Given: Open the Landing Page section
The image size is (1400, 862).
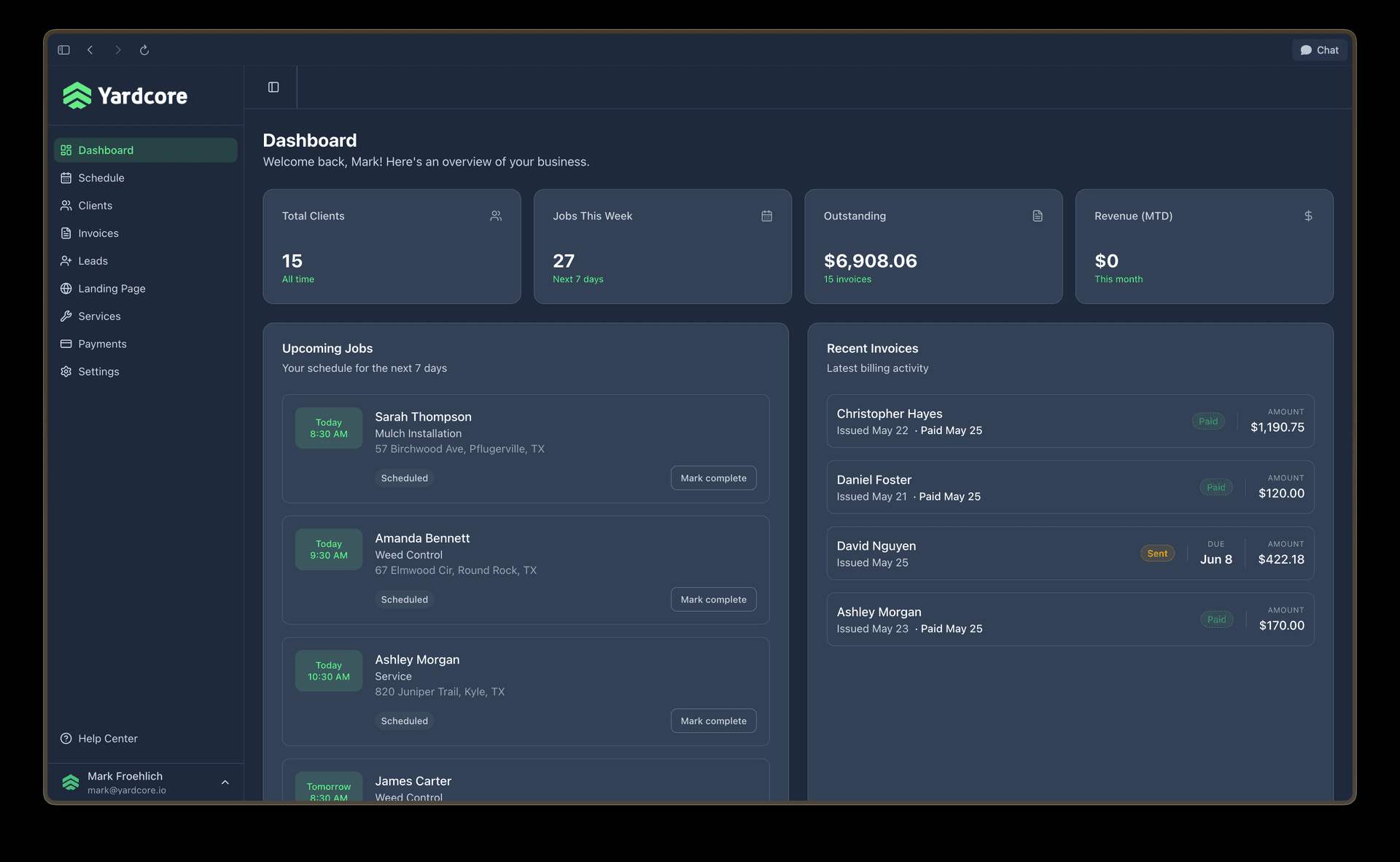Looking at the screenshot, I should [x=146, y=289].
